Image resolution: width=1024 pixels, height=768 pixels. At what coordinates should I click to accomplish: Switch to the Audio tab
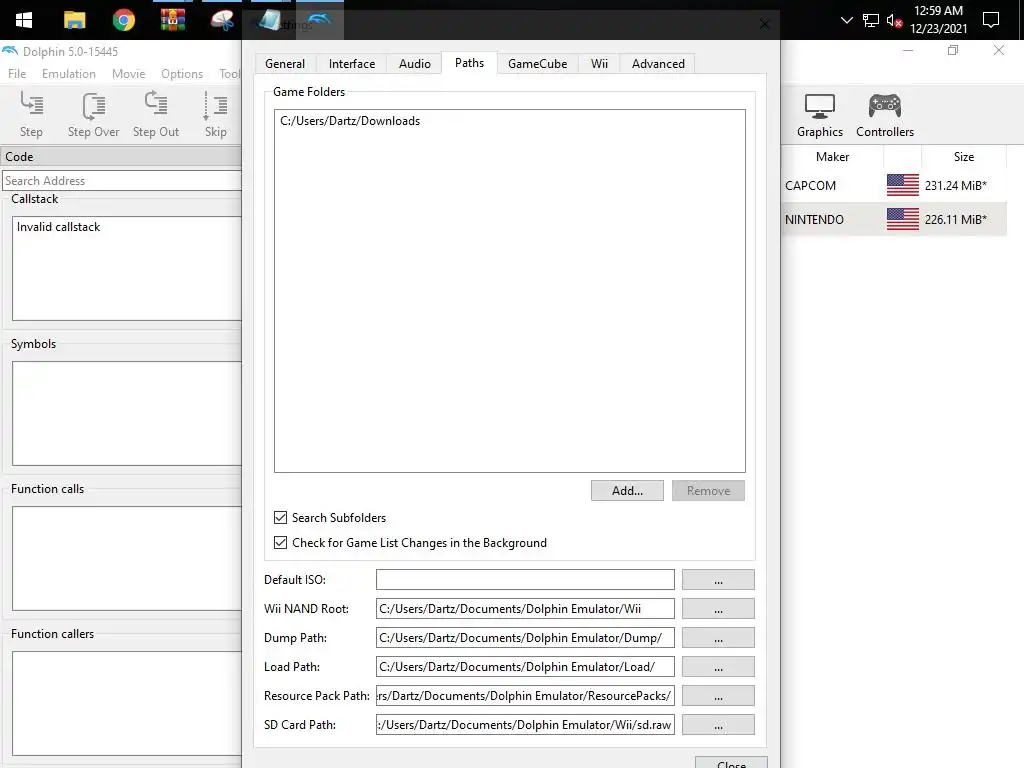[415, 63]
